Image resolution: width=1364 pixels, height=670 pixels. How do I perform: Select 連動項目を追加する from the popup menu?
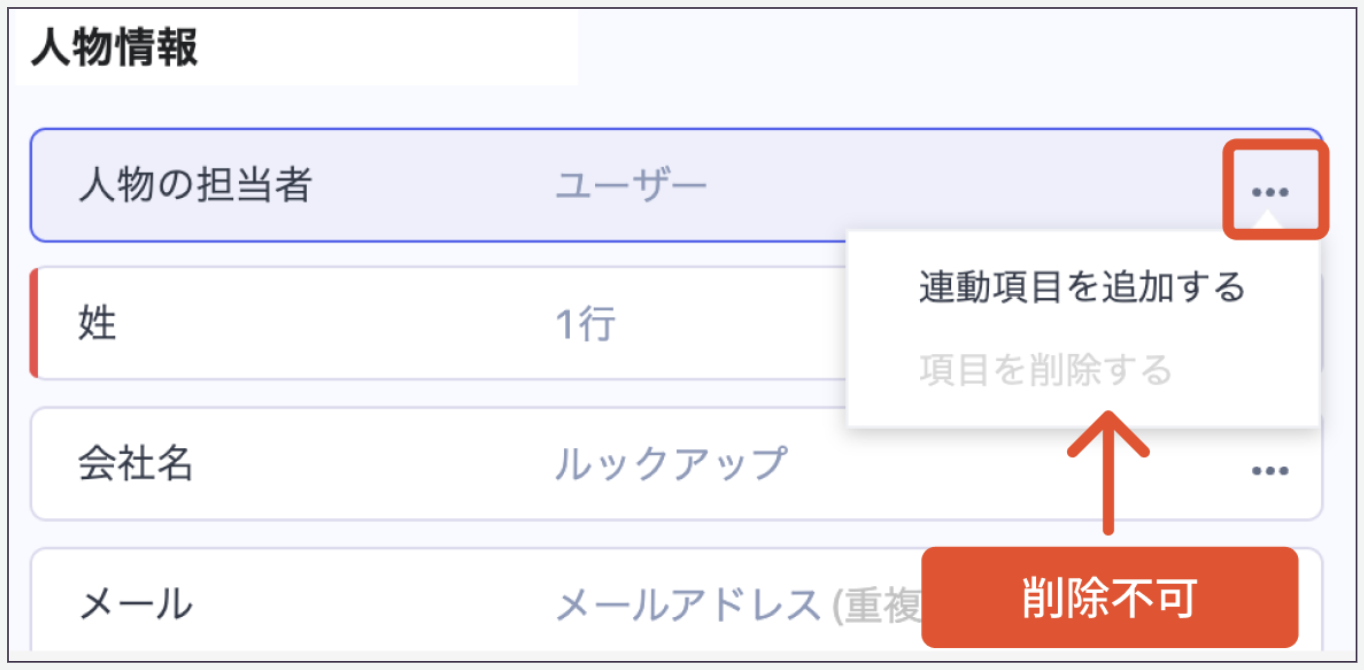coord(1082,288)
